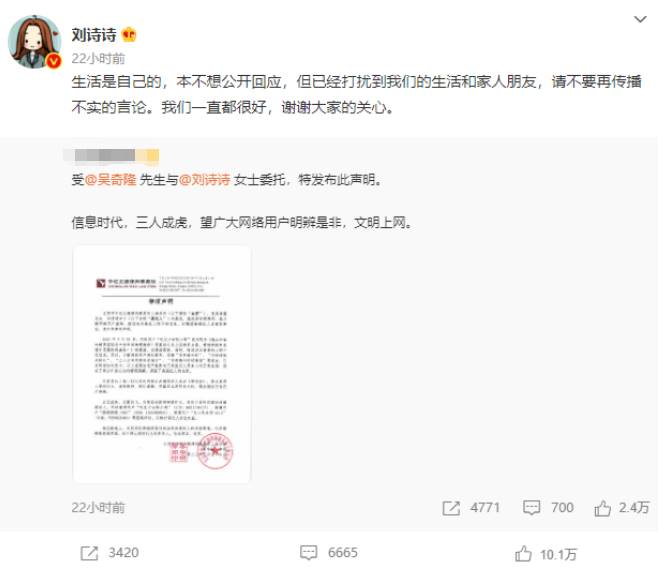Open quoted post text 信息时代，三人成虎
This screenshot has width=664, height=576.
(x=130, y=222)
